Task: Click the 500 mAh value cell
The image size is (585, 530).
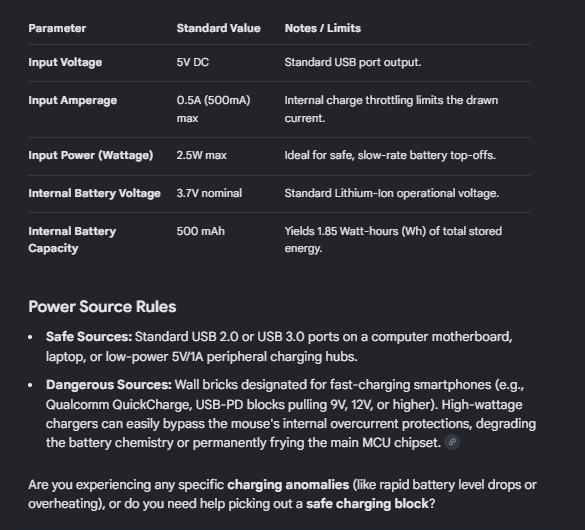Action: click(201, 231)
